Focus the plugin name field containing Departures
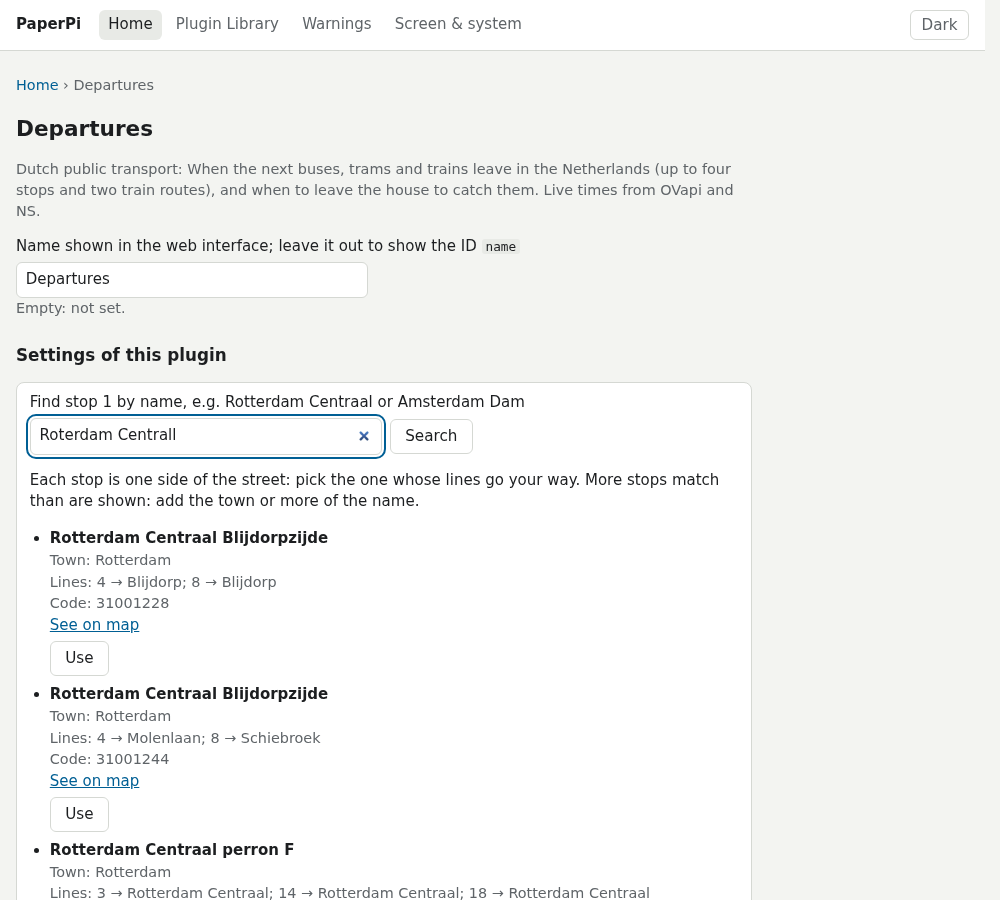1000x900 pixels. click(192, 279)
